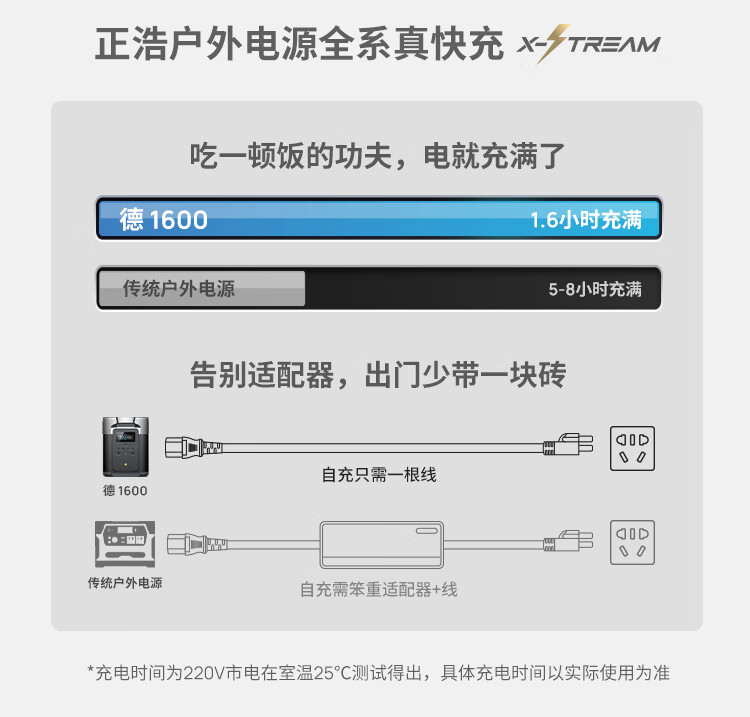
Task: Click the heading 告别适配器，出门少带一块砖
Action: pyautogui.click(x=378, y=375)
